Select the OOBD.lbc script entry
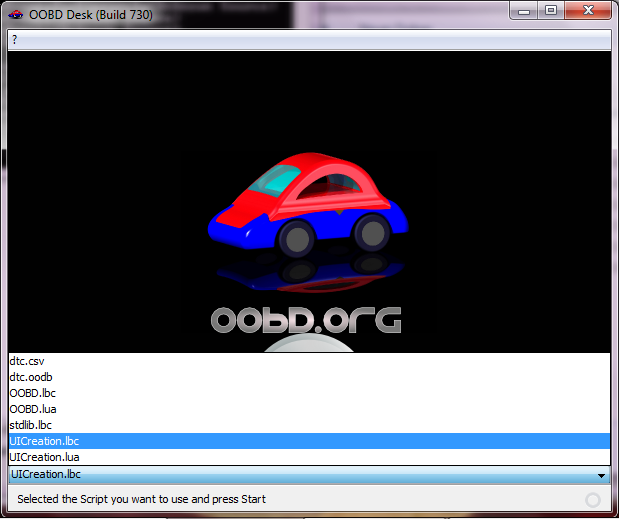The width and height of the screenshot is (619, 519). point(32,393)
